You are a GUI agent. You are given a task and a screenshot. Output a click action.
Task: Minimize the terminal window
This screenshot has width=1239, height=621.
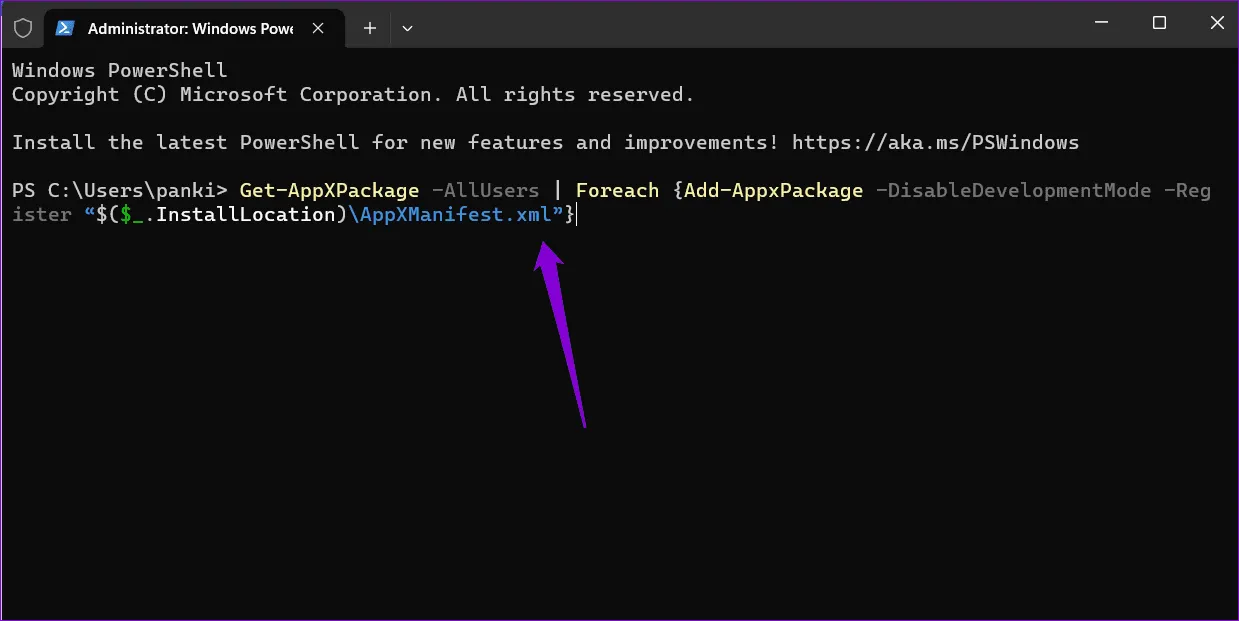tap(1101, 24)
